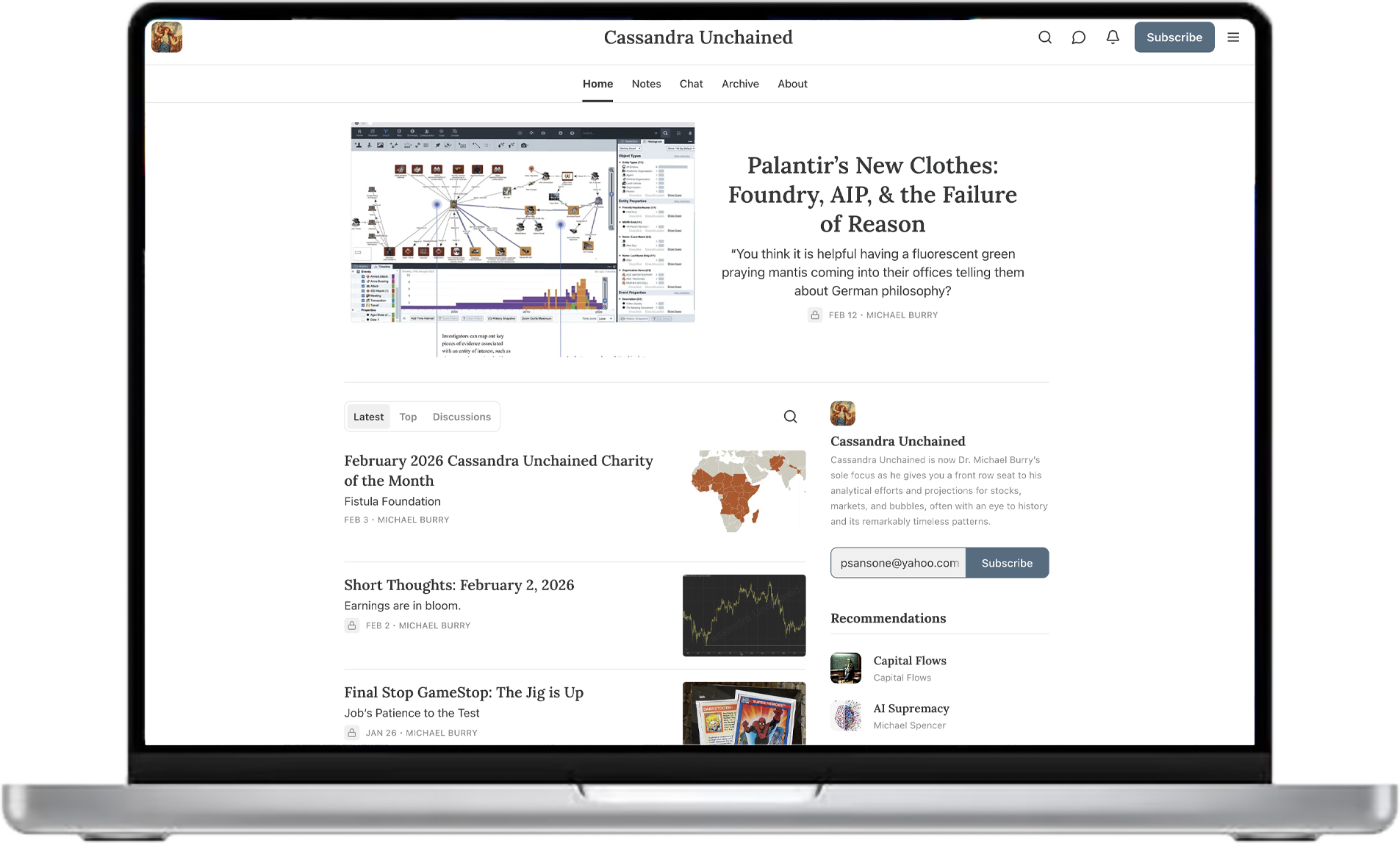Click the stock chart thumbnail

point(744,615)
